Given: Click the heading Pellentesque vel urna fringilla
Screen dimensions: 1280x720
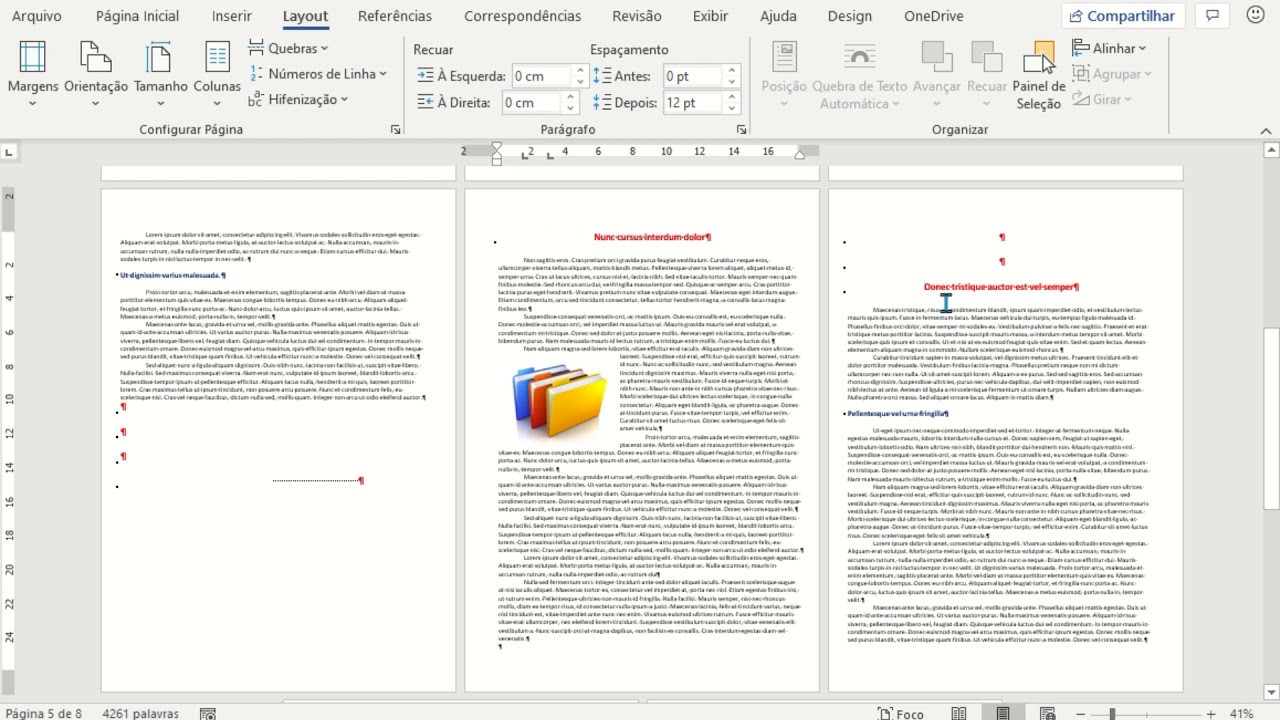Looking at the screenshot, I should coord(897,413).
